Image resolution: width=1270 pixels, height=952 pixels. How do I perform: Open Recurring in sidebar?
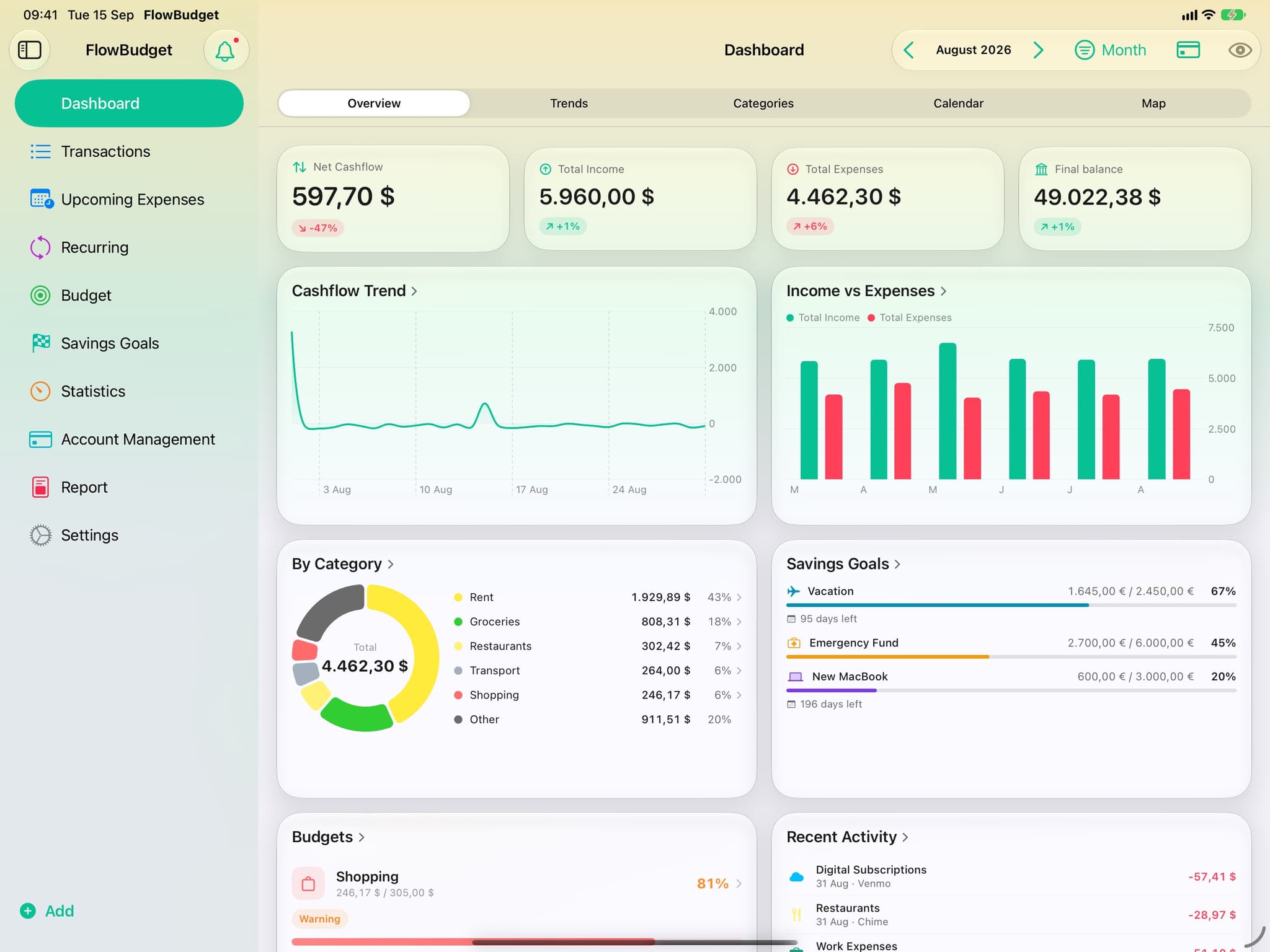coord(129,247)
